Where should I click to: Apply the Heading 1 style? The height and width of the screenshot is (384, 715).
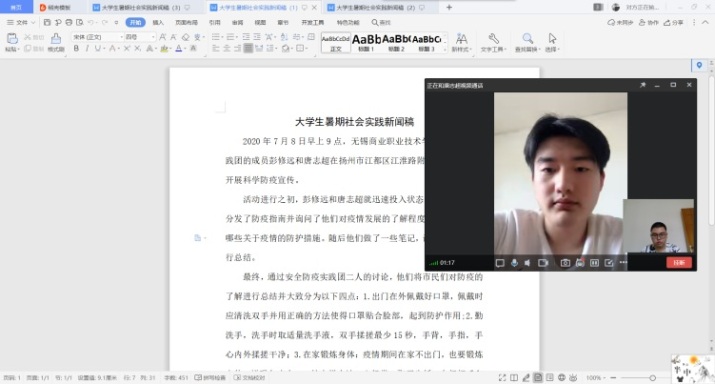pyautogui.click(x=366, y=43)
